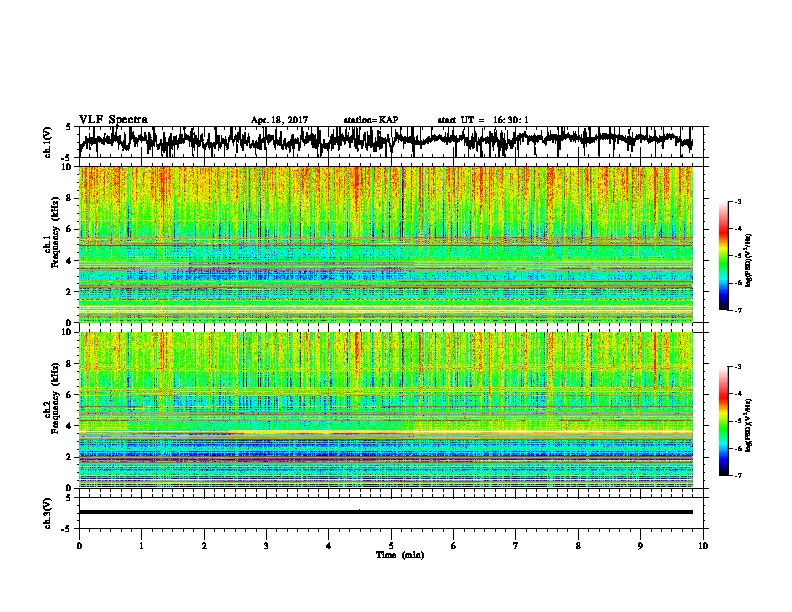
Task: Click the "-3" label on ch.2 color bar
Action: [x=738, y=367]
